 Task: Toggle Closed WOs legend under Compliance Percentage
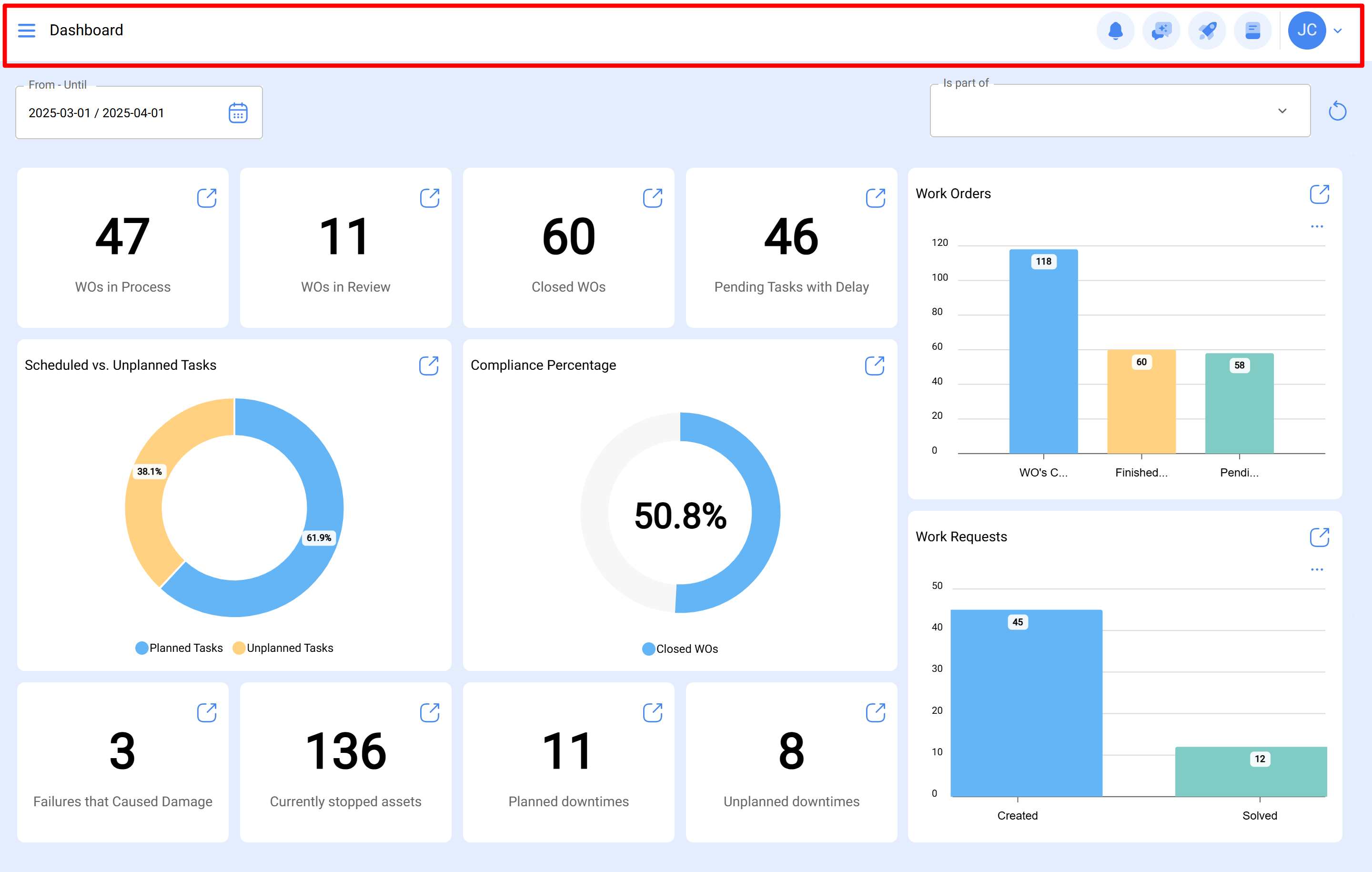[680, 649]
